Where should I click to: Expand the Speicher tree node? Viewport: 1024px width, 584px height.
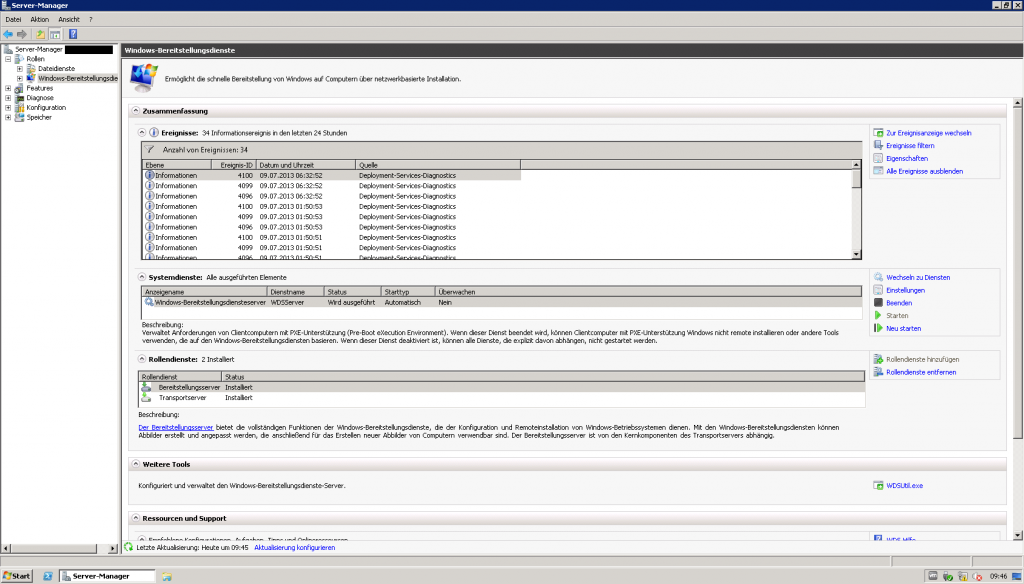click(x=8, y=118)
